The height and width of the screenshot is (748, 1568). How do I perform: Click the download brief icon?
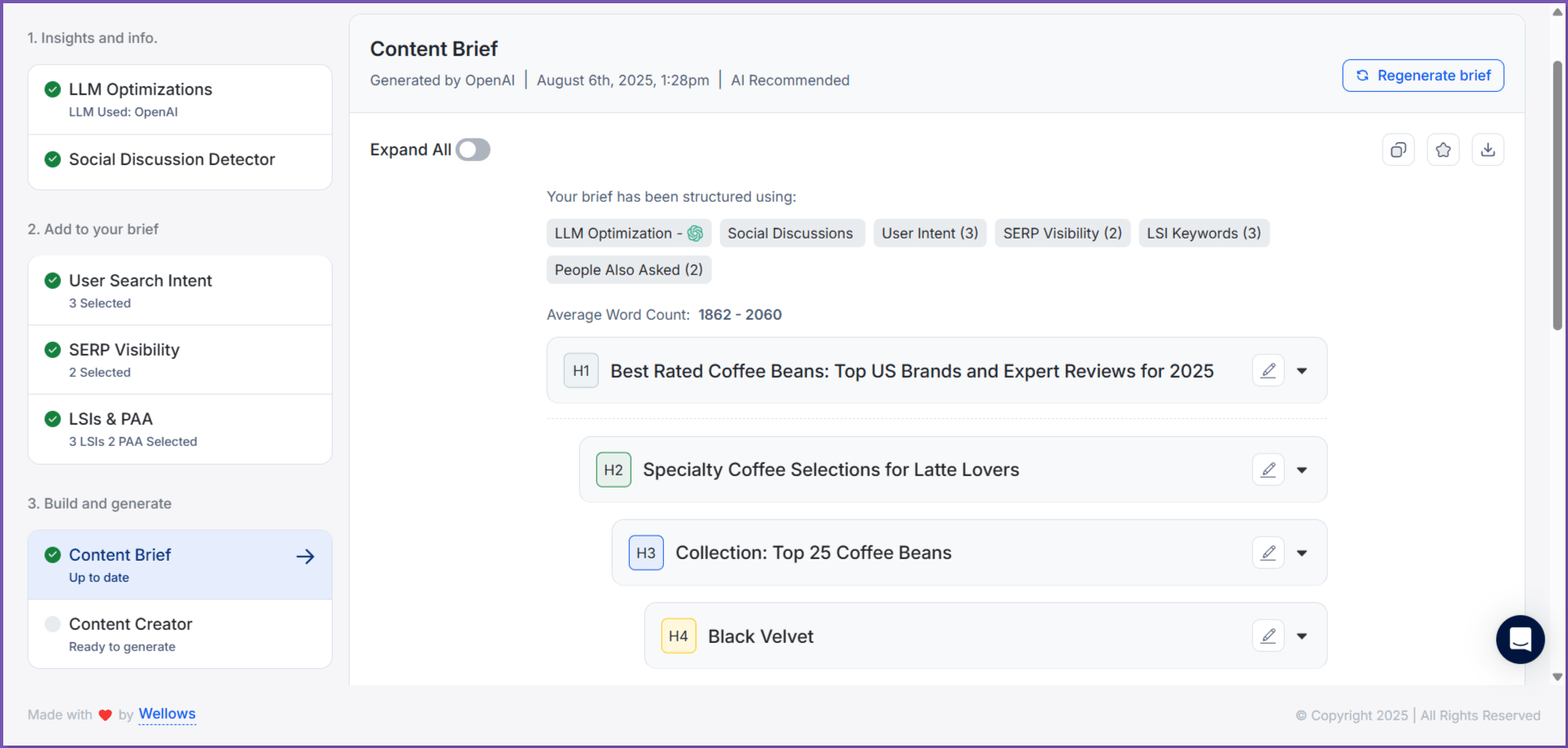point(1487,150)
